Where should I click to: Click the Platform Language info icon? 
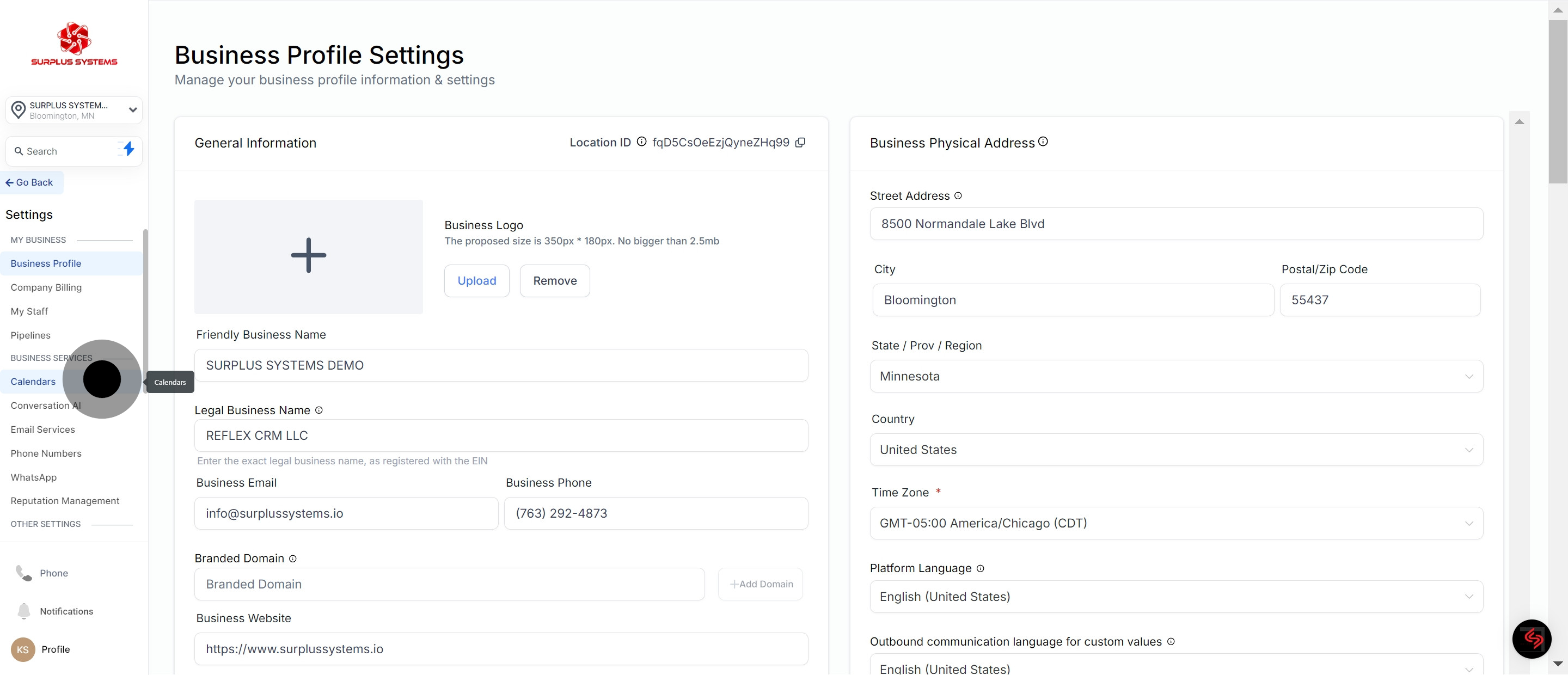click(x=980, y=568)
